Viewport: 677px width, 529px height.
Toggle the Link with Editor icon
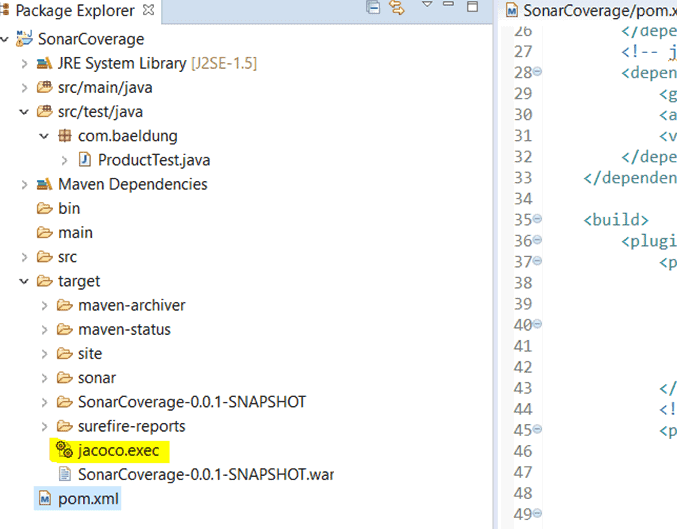[x=396, y=9]
